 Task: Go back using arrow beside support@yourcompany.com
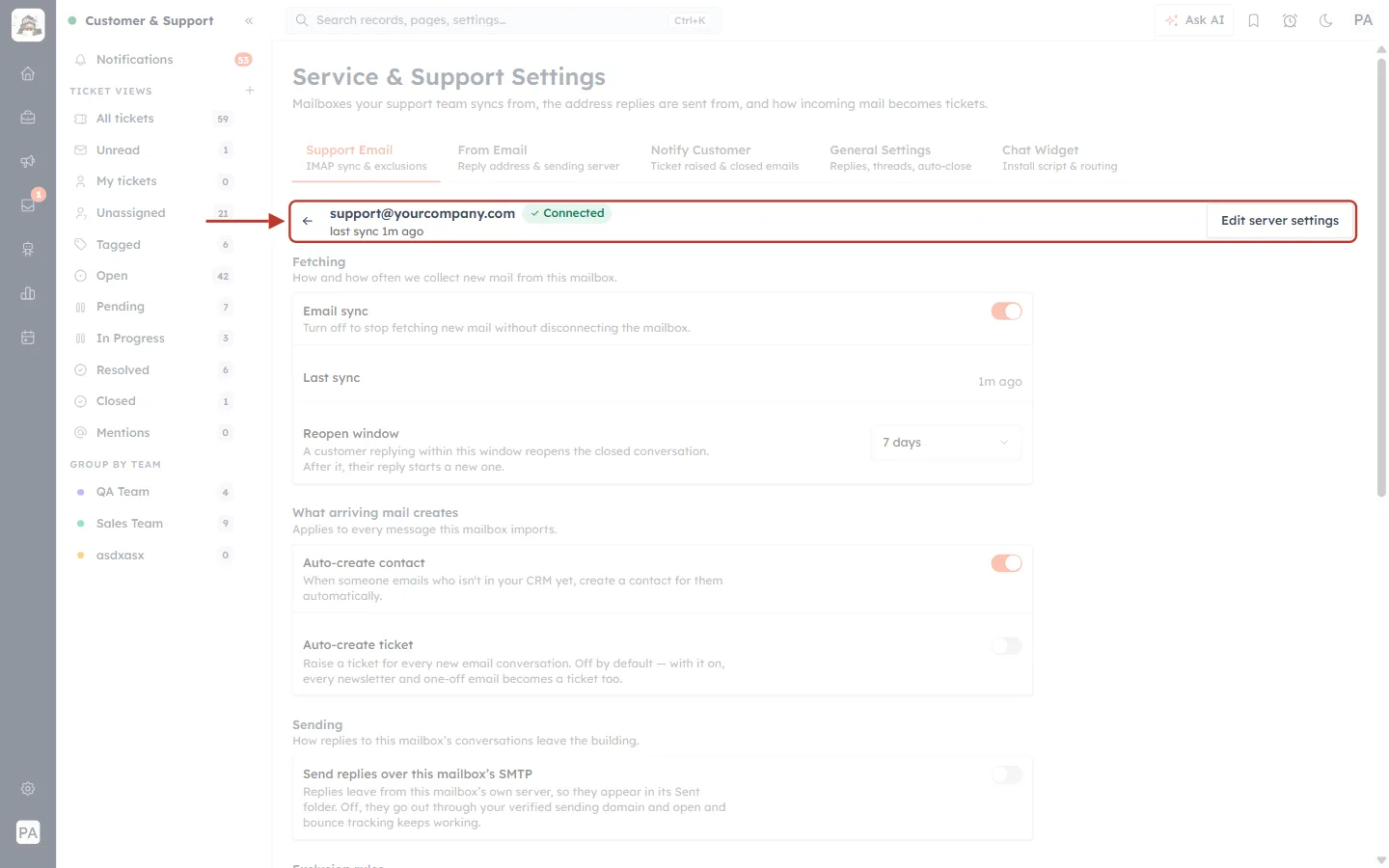(308, 221)
